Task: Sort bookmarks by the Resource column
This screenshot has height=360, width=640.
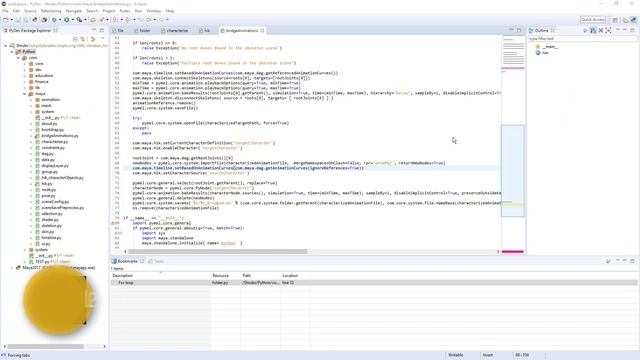Action: click(x=226, y=276)
